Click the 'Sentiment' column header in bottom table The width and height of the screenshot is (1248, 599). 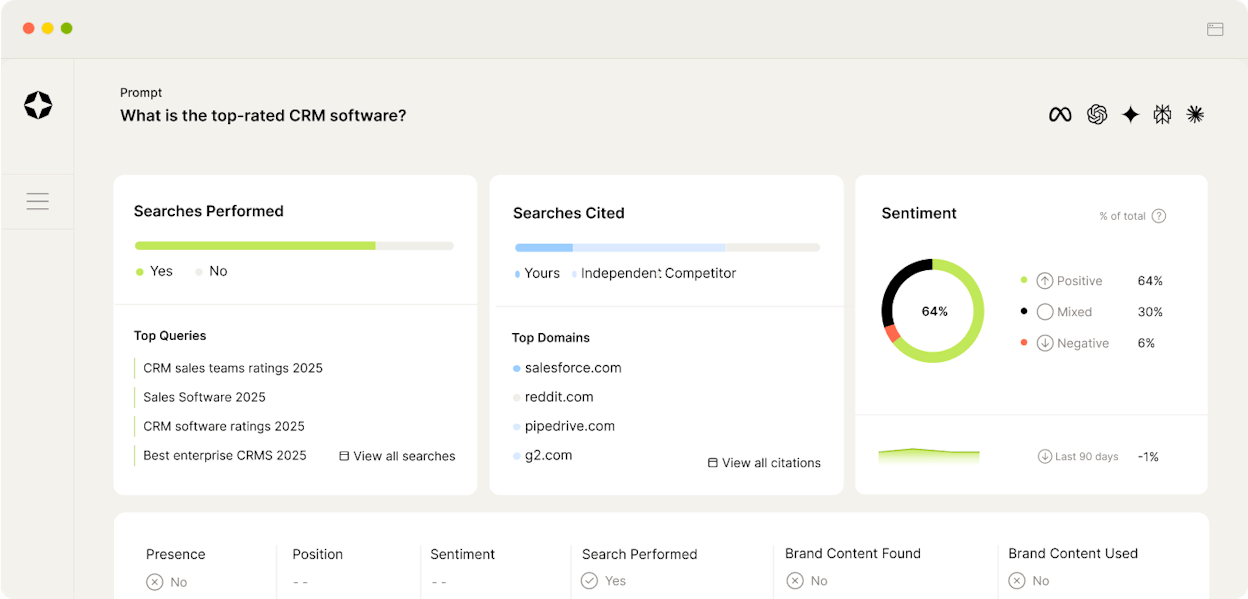tap(463, 554)
